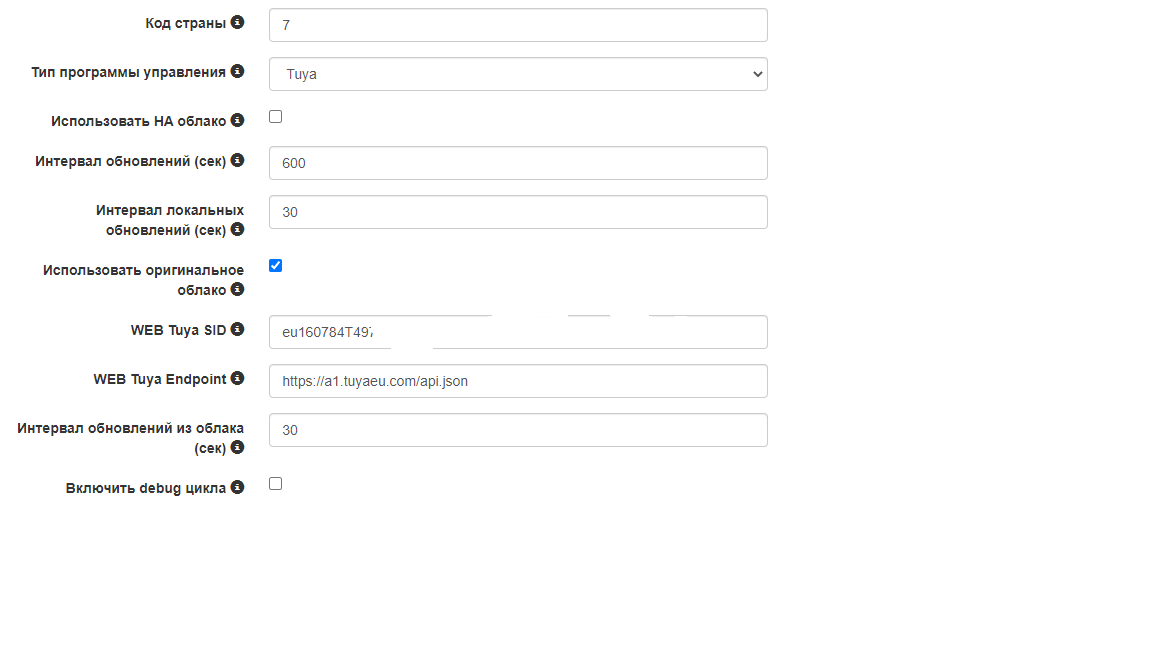Uncheck Использовать оригинальное облако checkbox
The width and height of the screenshot is (1152, 648).
(x=276, y=265)
